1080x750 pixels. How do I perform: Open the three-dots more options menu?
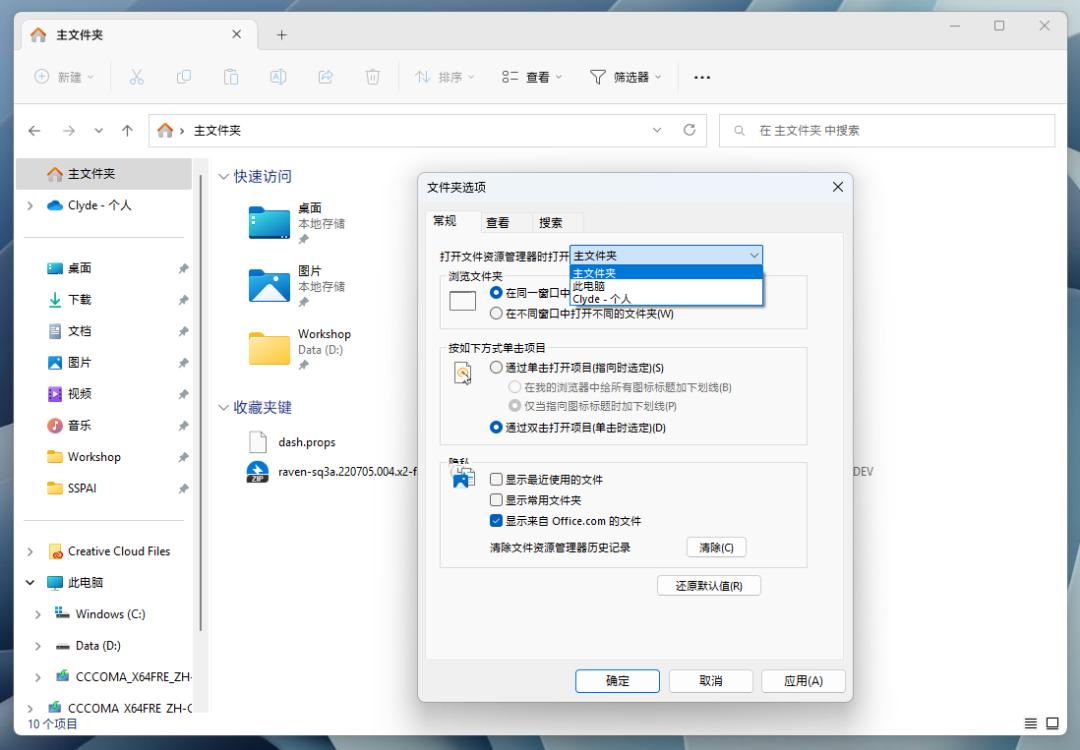coord(702,77)
